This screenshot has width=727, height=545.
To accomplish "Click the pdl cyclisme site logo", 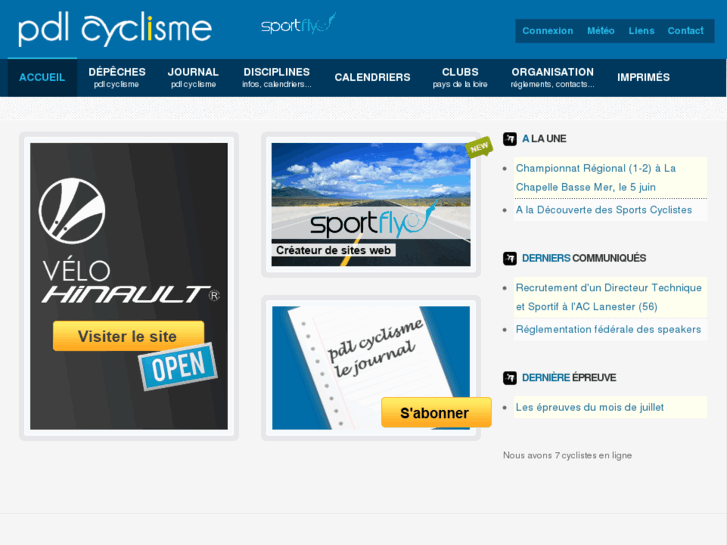I will tap(115, 29).
